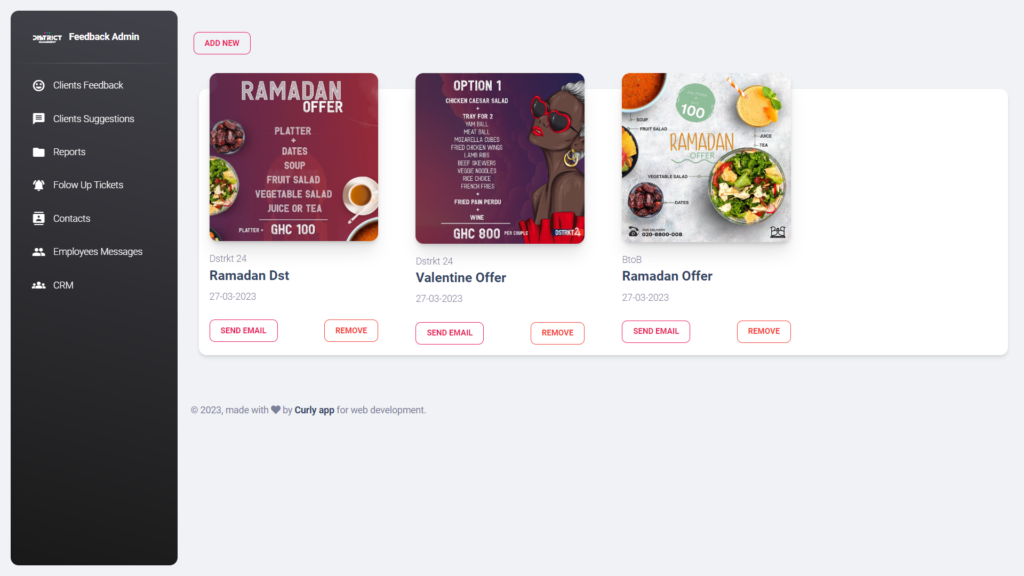Click the Contacts address book icon
The height and width of the screenshot is (576, 1024).
coord(39,218)
